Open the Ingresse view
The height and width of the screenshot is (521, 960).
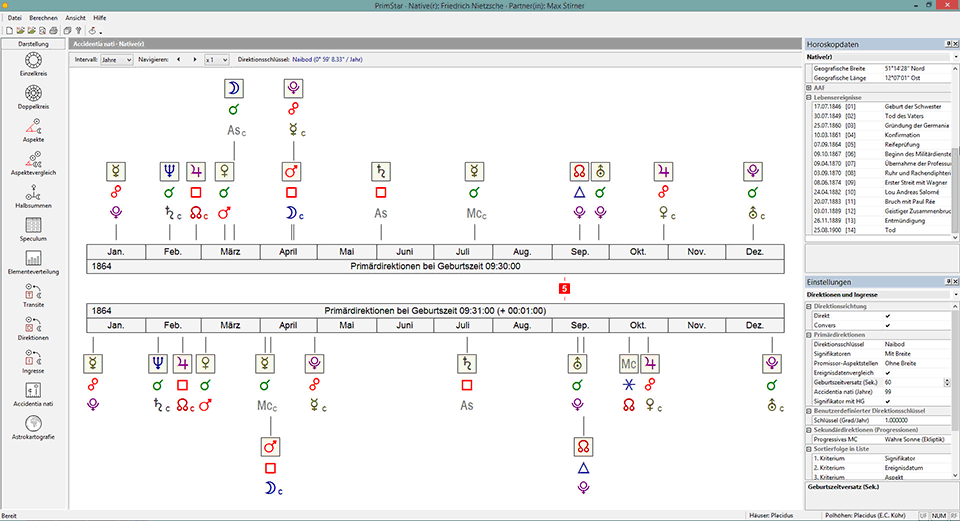(33, 361)
